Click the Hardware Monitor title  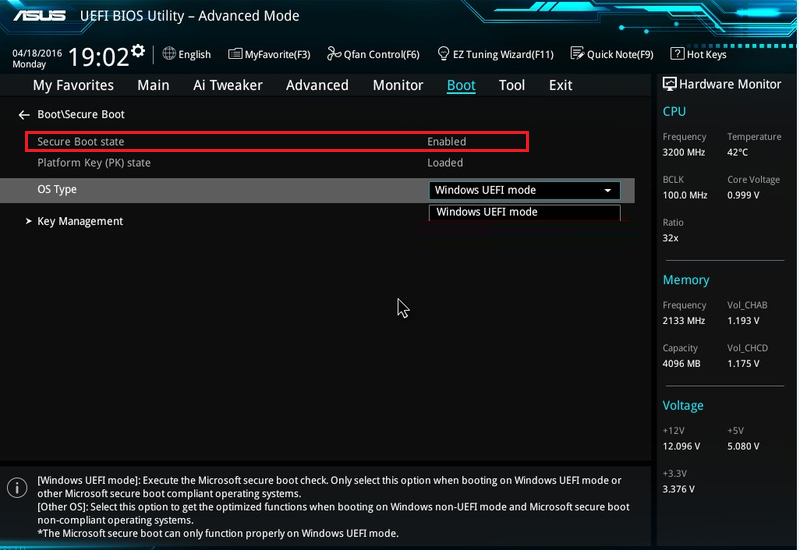[x=730, y=84]
